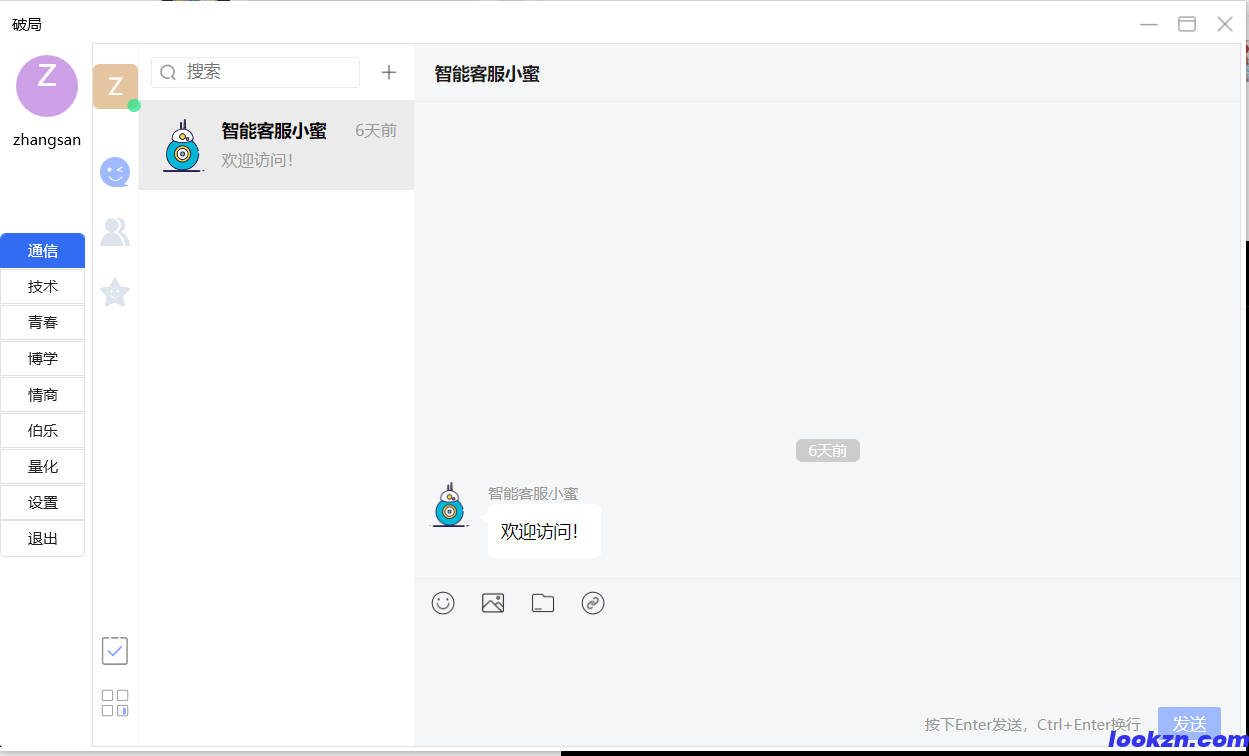Expand the 量化 section in left menu
The width and height of the screenshot is (1249, 756).
(x=42, y=466)
